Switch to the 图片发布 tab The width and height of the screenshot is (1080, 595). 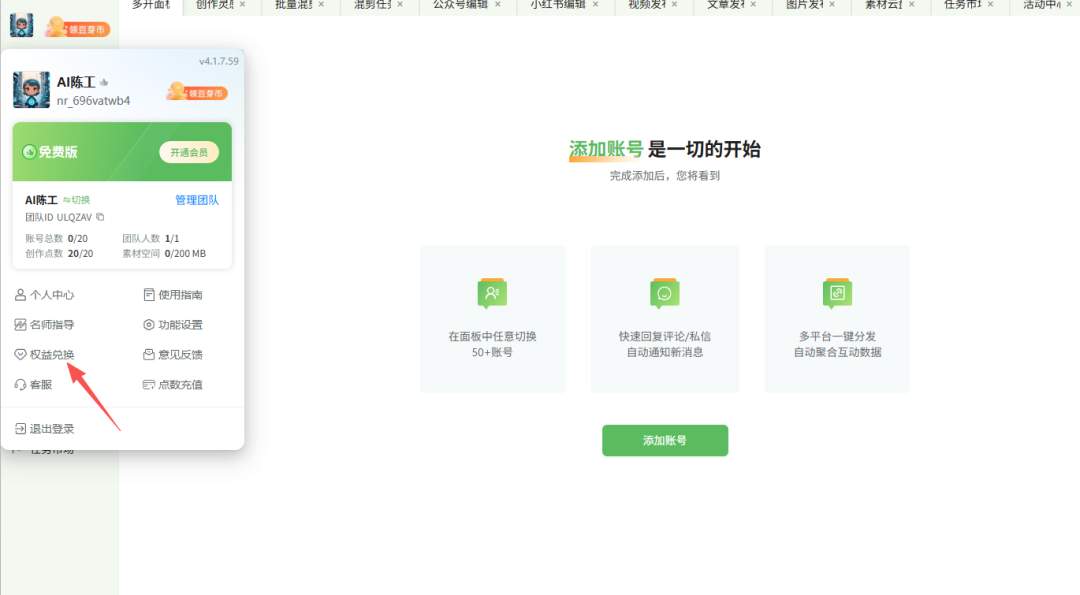[x=805, y=6]
